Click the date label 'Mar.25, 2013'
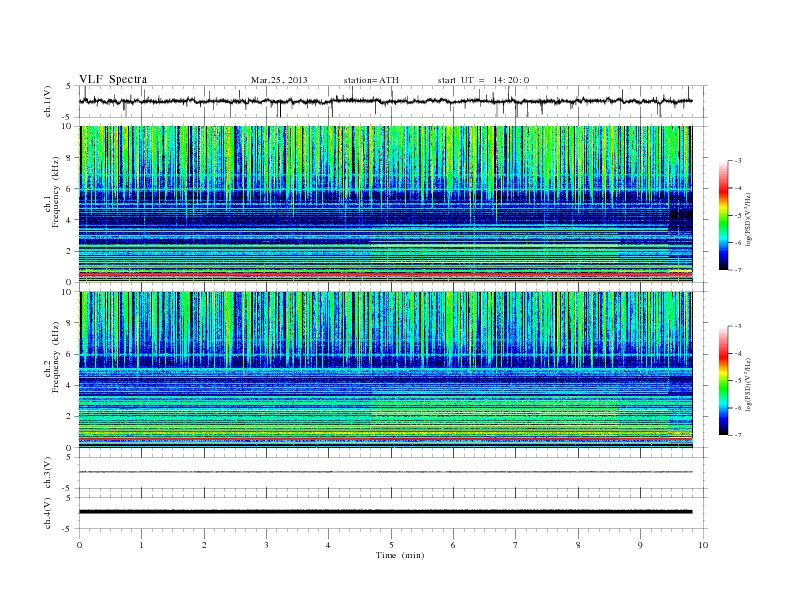Viewport: 792px width, 612px height. 279,80
